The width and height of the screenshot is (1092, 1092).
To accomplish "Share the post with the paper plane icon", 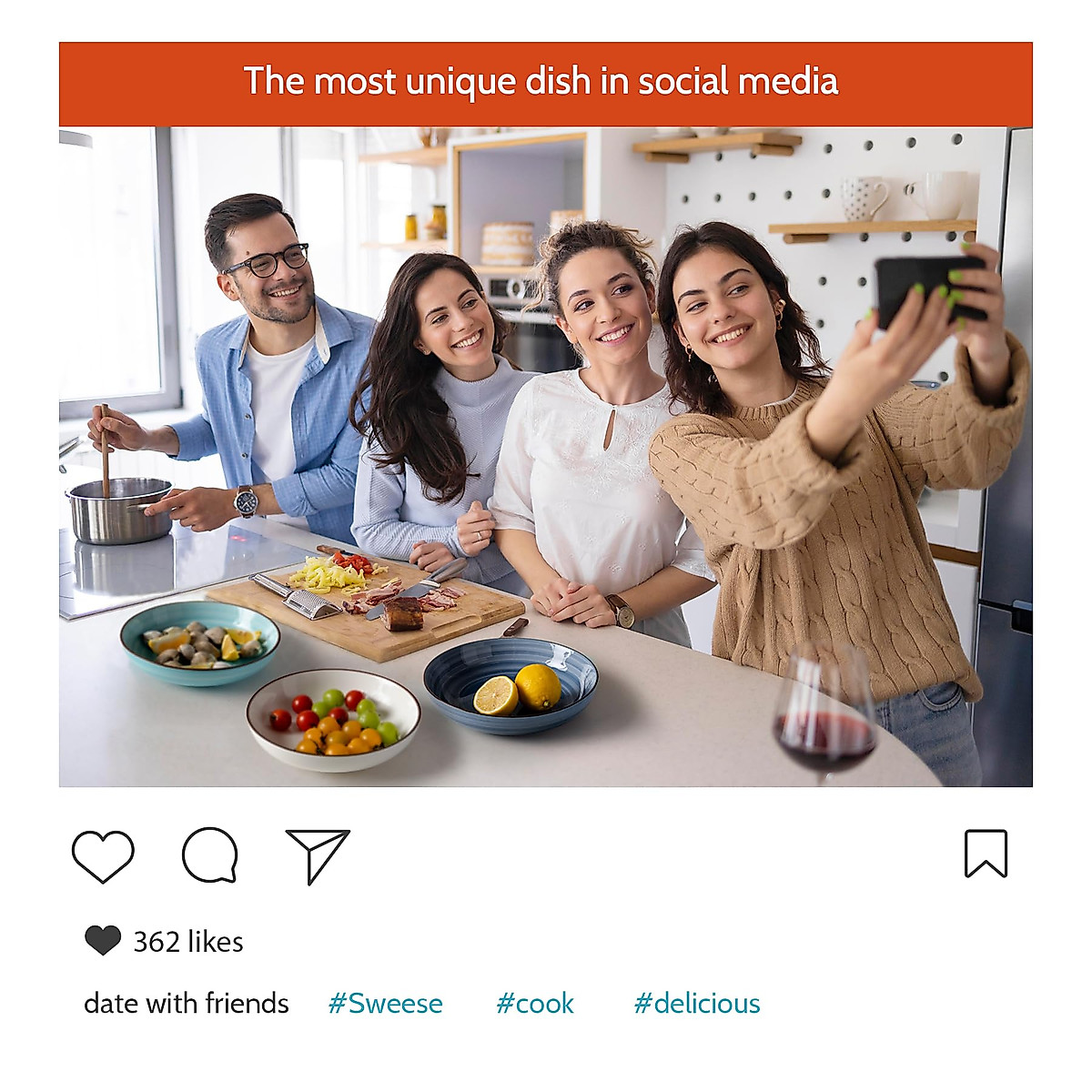I will 317,855.
